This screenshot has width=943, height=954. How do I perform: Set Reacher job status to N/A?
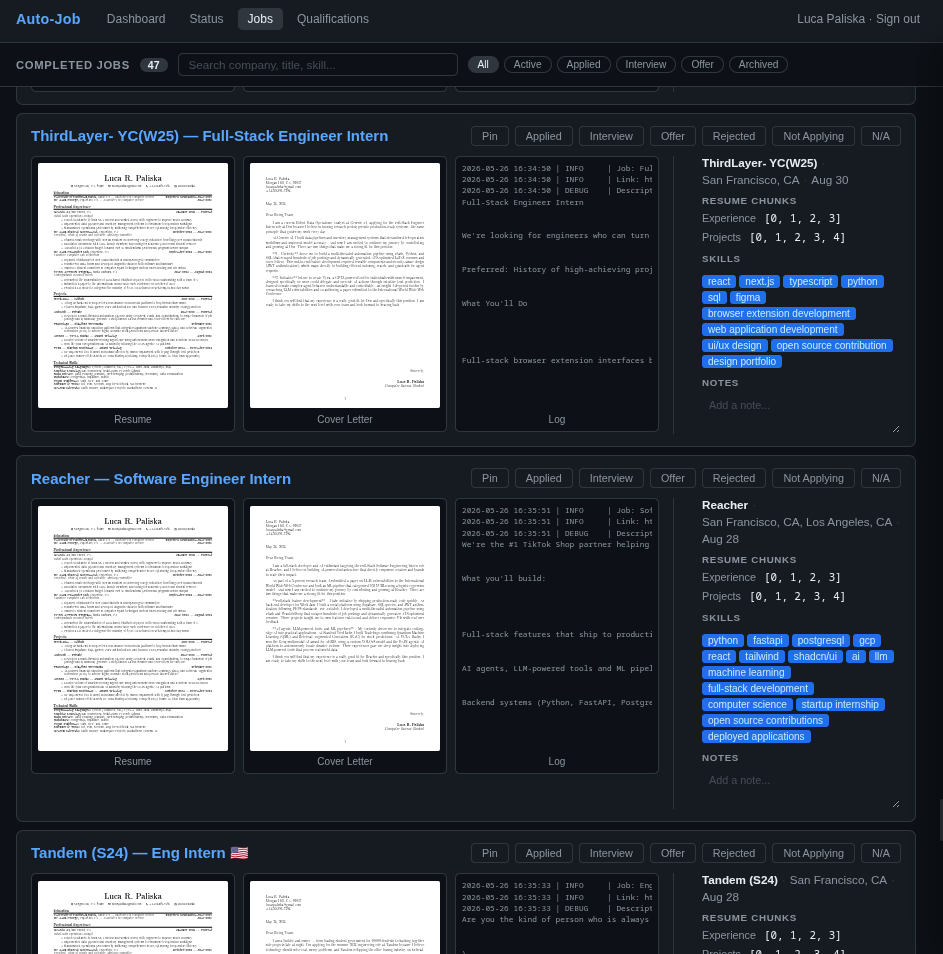tap(880, 478)
